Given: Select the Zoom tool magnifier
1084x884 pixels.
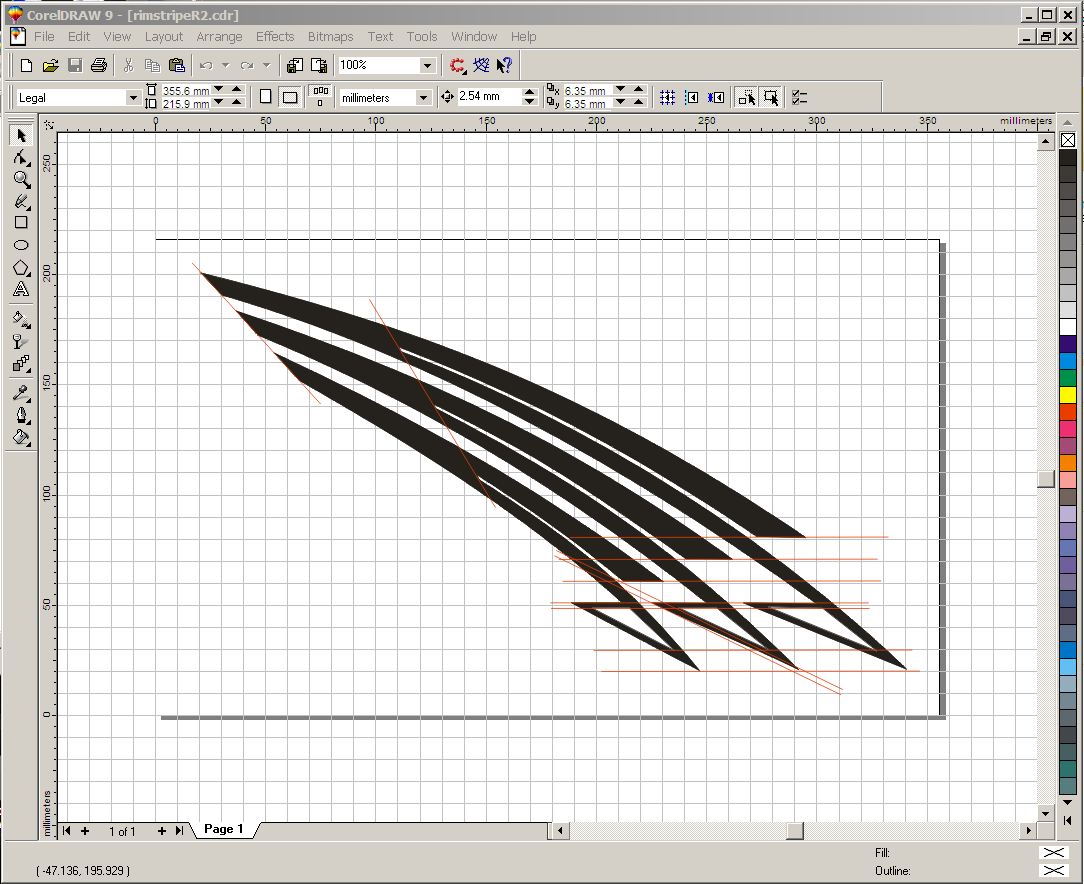Looking at the screenshot, I should coord(21,179).
